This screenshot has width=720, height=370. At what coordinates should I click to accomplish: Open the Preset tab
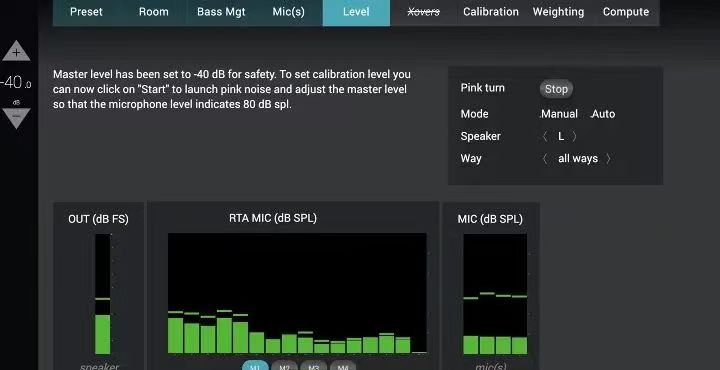[86, 12]
